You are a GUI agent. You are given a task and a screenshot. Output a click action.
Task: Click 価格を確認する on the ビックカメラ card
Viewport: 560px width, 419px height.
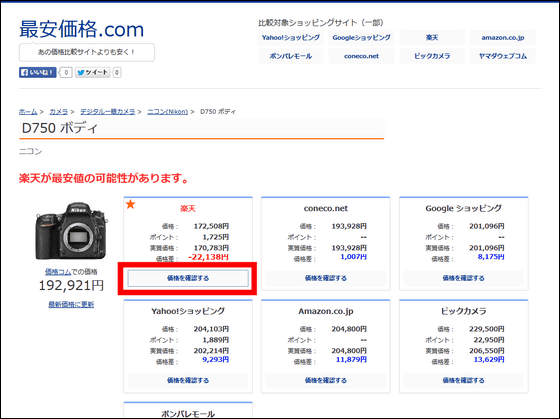464,380
